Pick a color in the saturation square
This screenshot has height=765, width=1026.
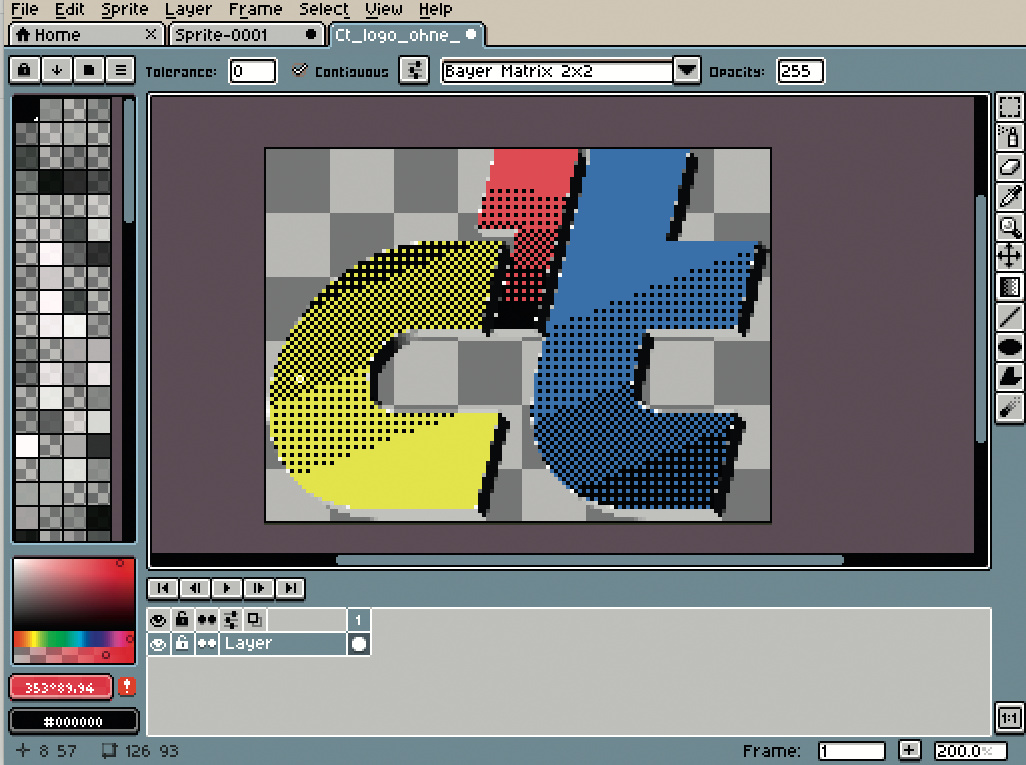[x=73, y=594]
